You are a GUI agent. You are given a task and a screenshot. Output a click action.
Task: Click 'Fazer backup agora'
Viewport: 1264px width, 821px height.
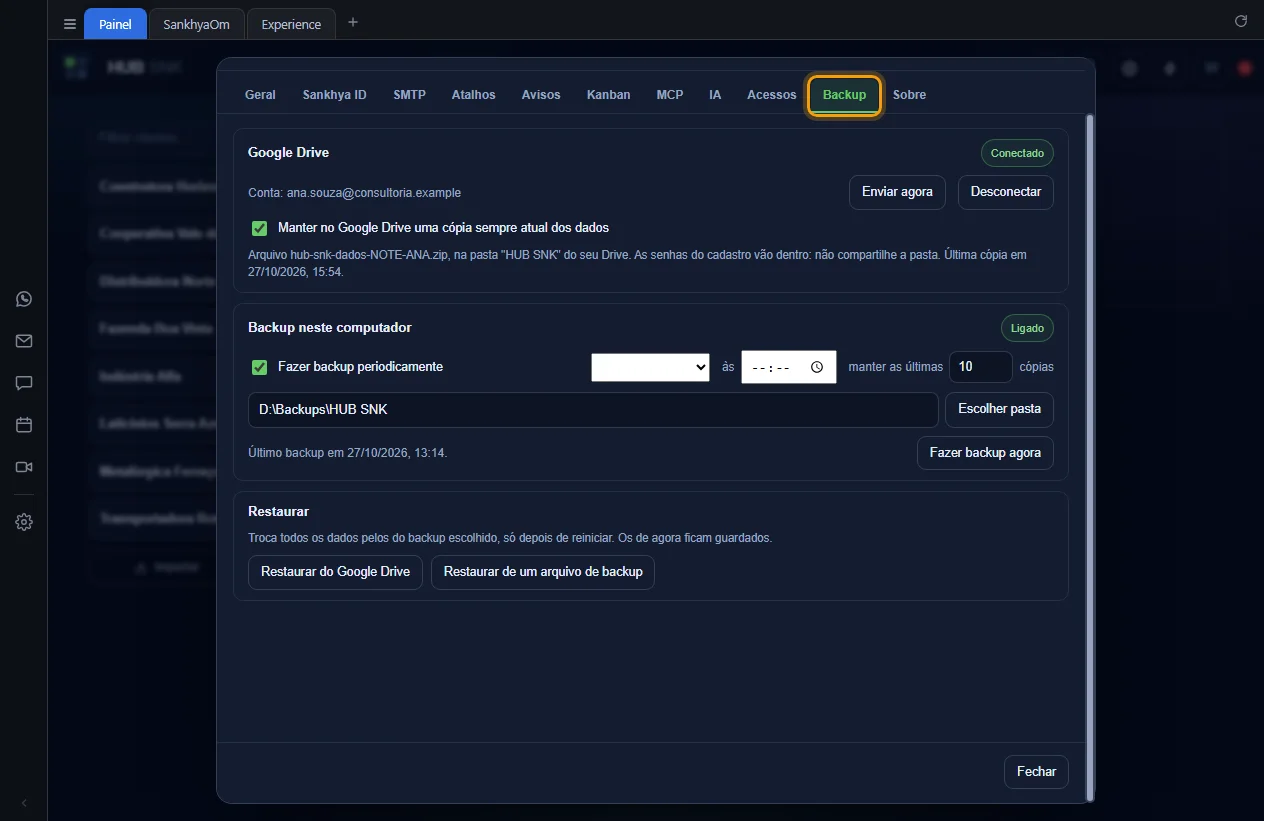pos(985,453)
